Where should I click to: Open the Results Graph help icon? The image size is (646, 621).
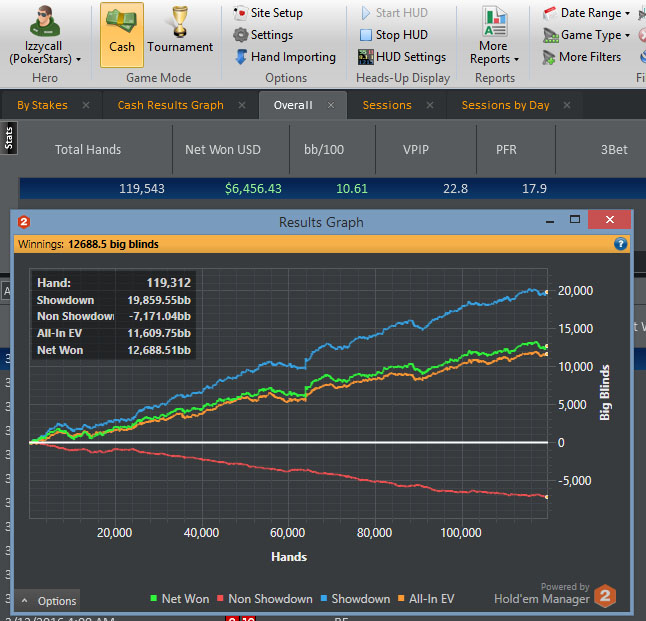coord(620,244)
